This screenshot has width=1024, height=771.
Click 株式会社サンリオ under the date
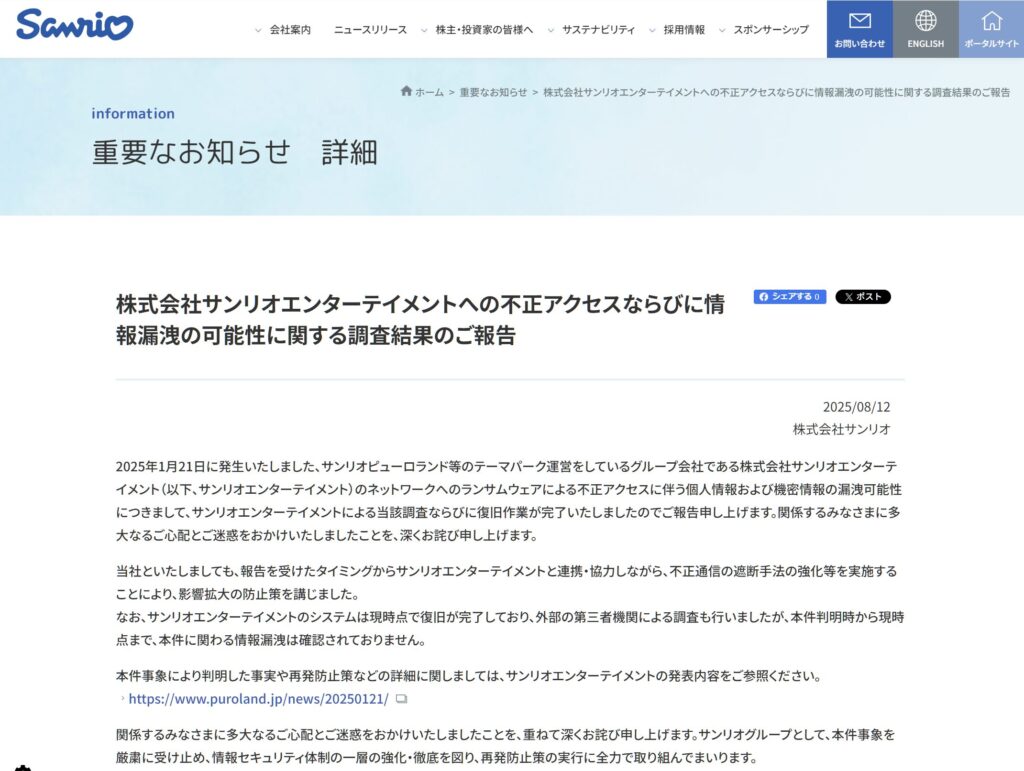pos(841,429)
